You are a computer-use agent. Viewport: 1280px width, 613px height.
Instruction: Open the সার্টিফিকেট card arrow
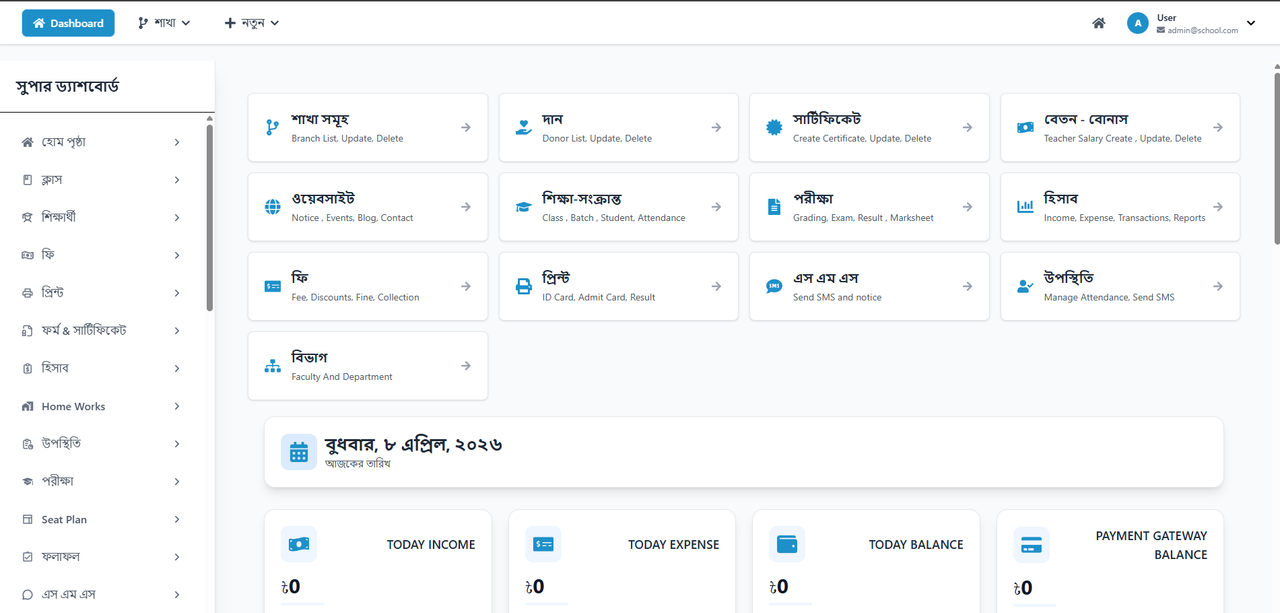click(x=967, y=127)
